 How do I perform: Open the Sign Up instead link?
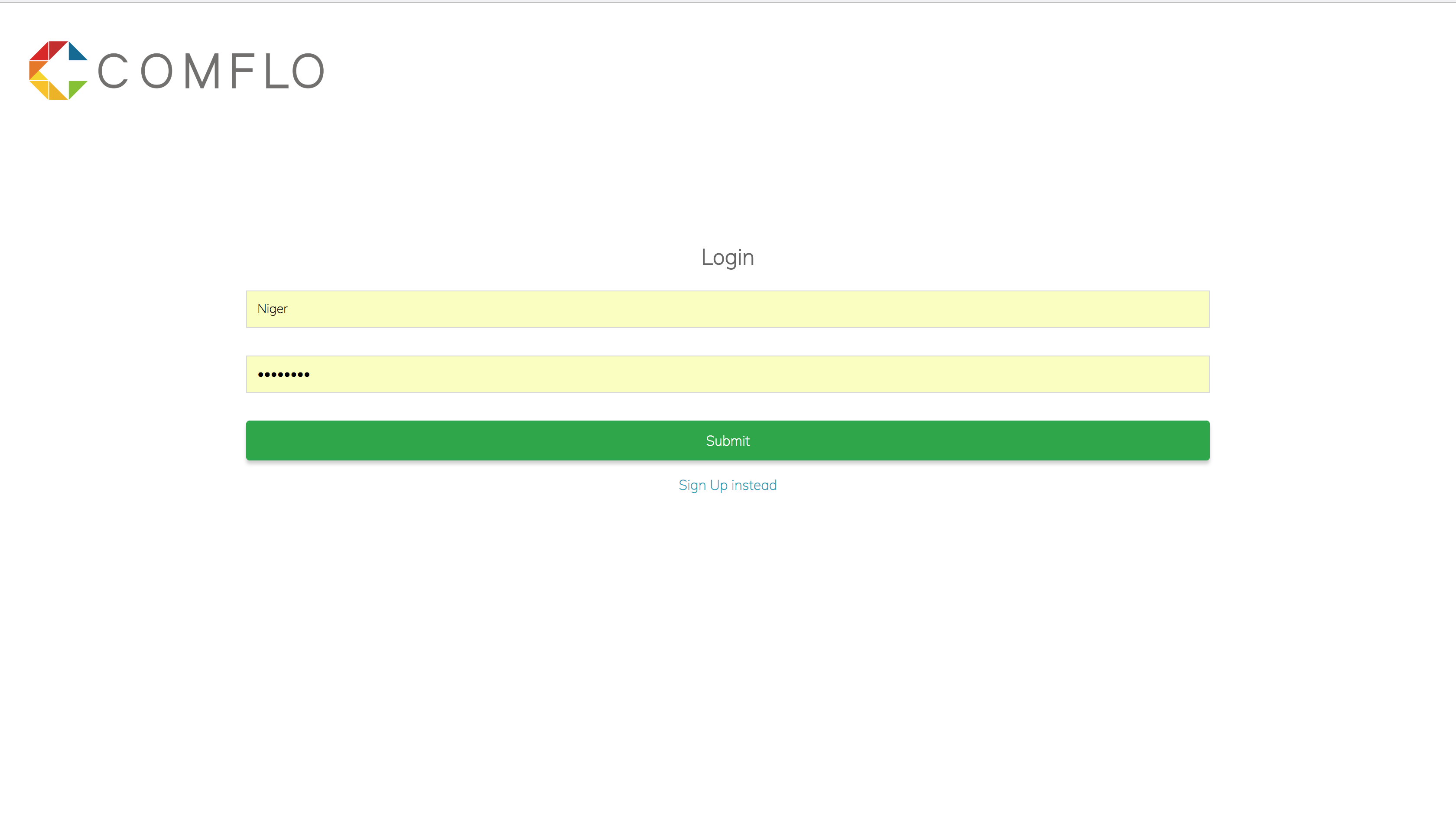coord(727,485)
